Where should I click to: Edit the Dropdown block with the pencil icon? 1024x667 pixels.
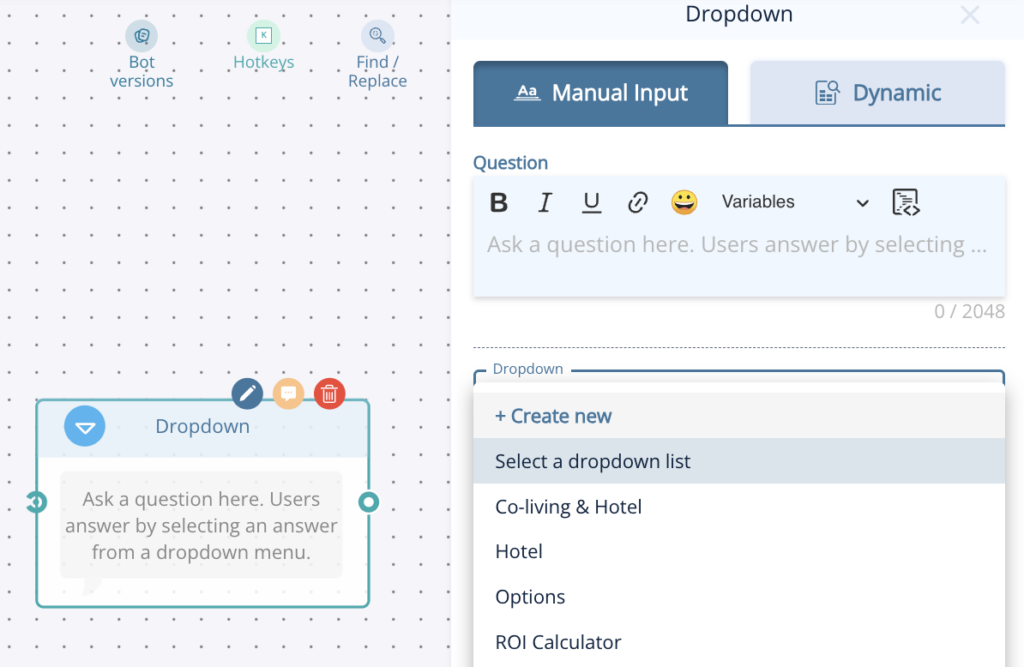coord(247,393)
